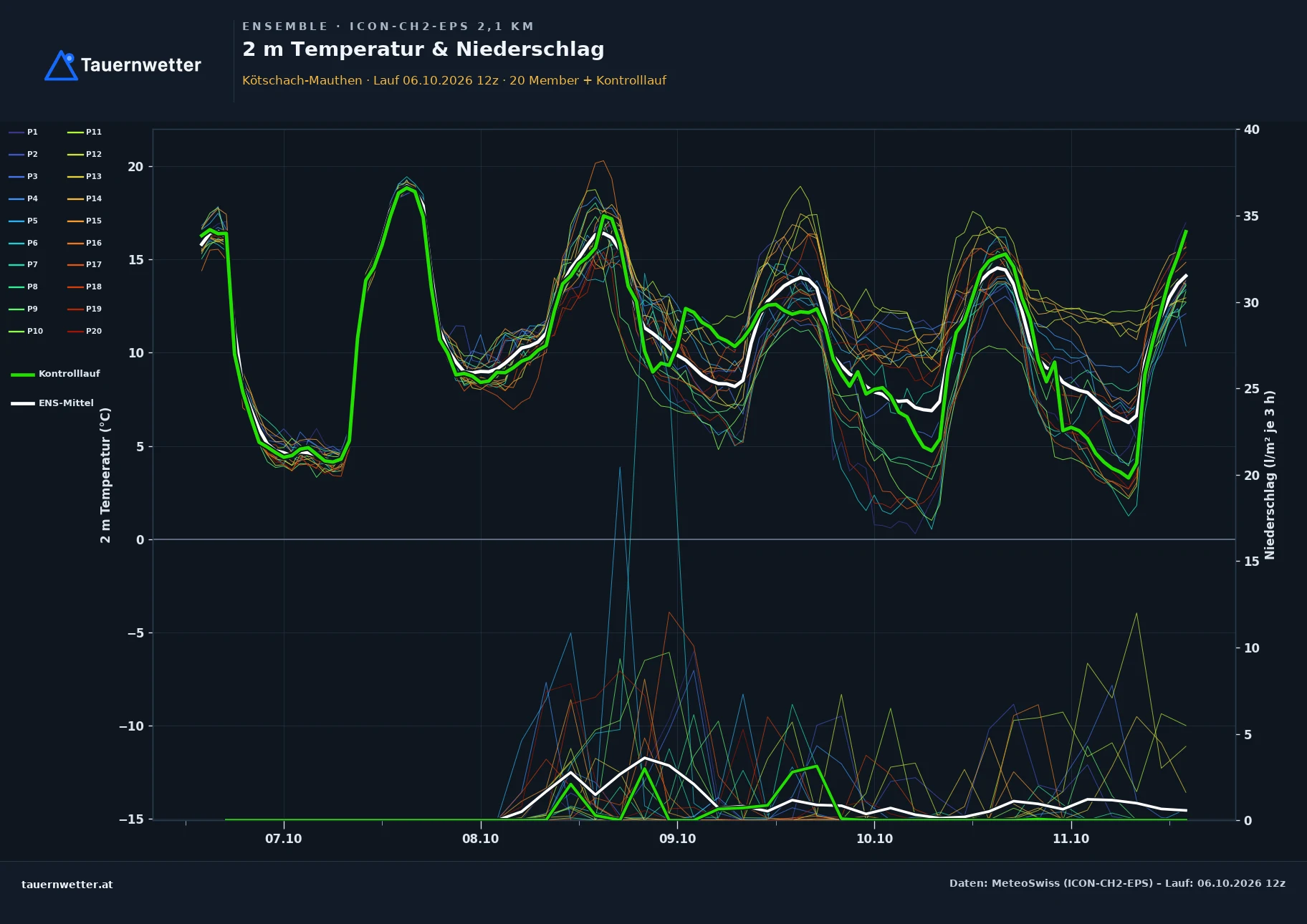This screenshot has width=1307, height=924.
Task: Click the ENS-Mittel legend label
Action: point(66,403)
